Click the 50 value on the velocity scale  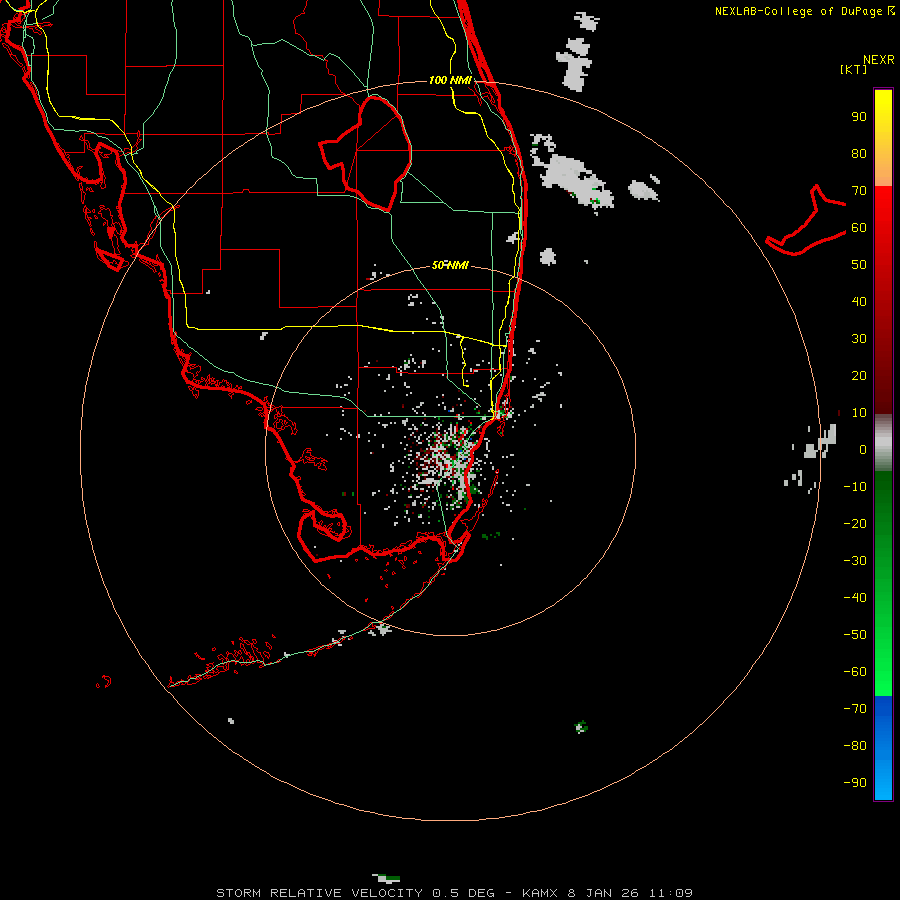859,265
